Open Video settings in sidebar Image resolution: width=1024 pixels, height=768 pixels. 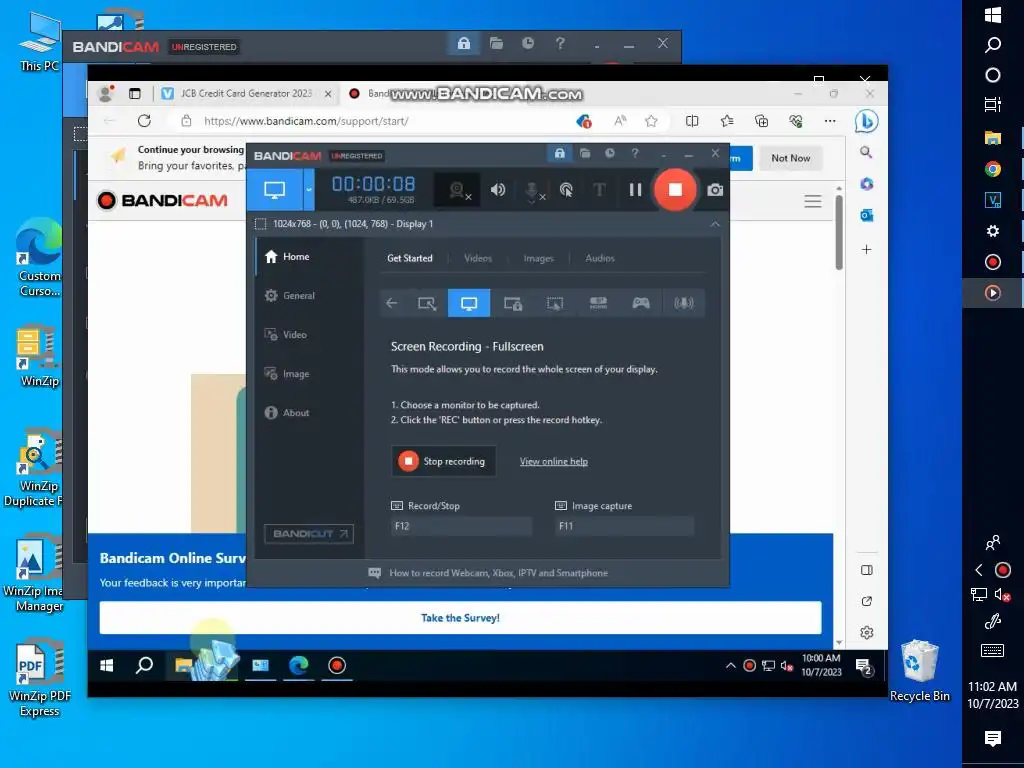tap(286, 334)
